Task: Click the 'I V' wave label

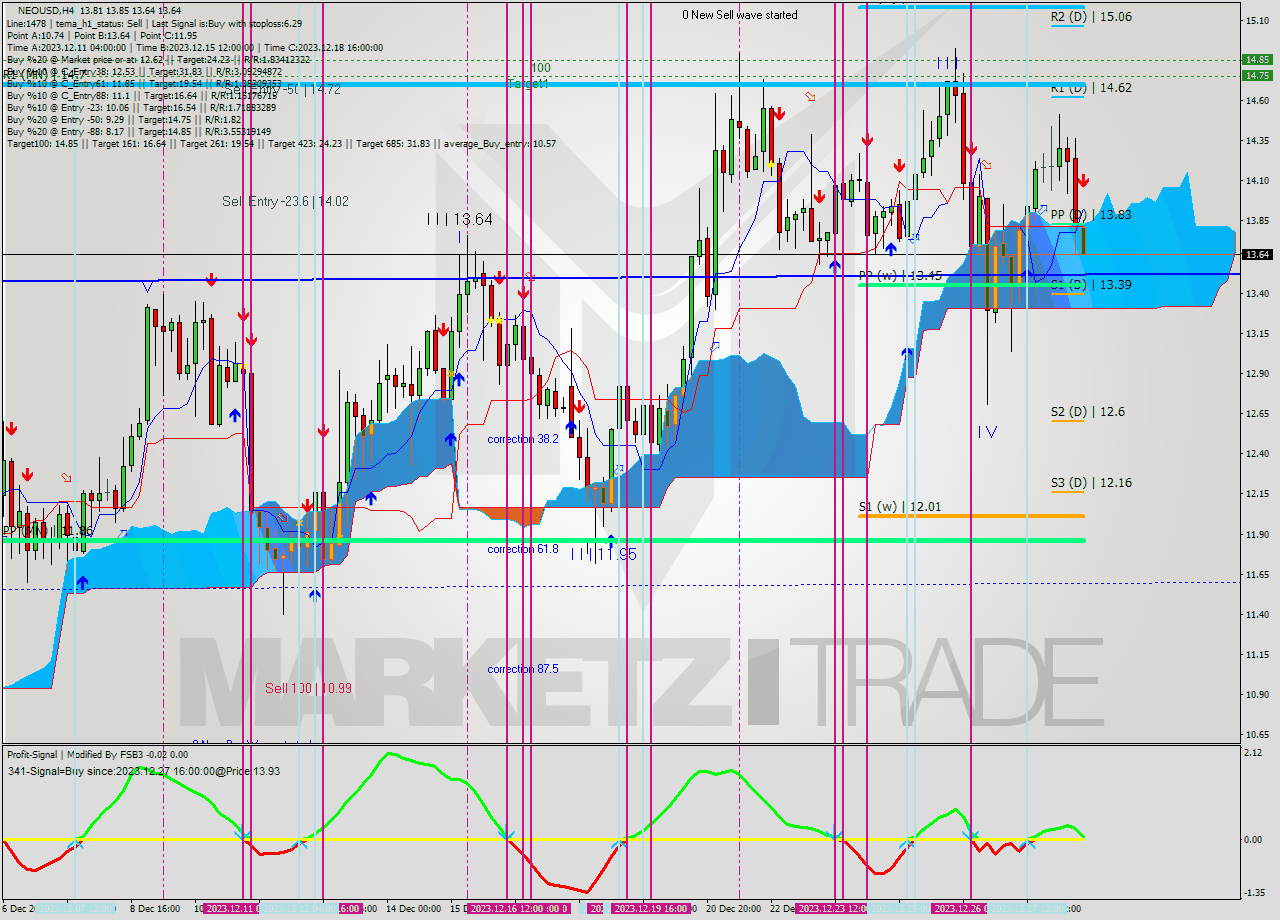Action: [987, 432]
